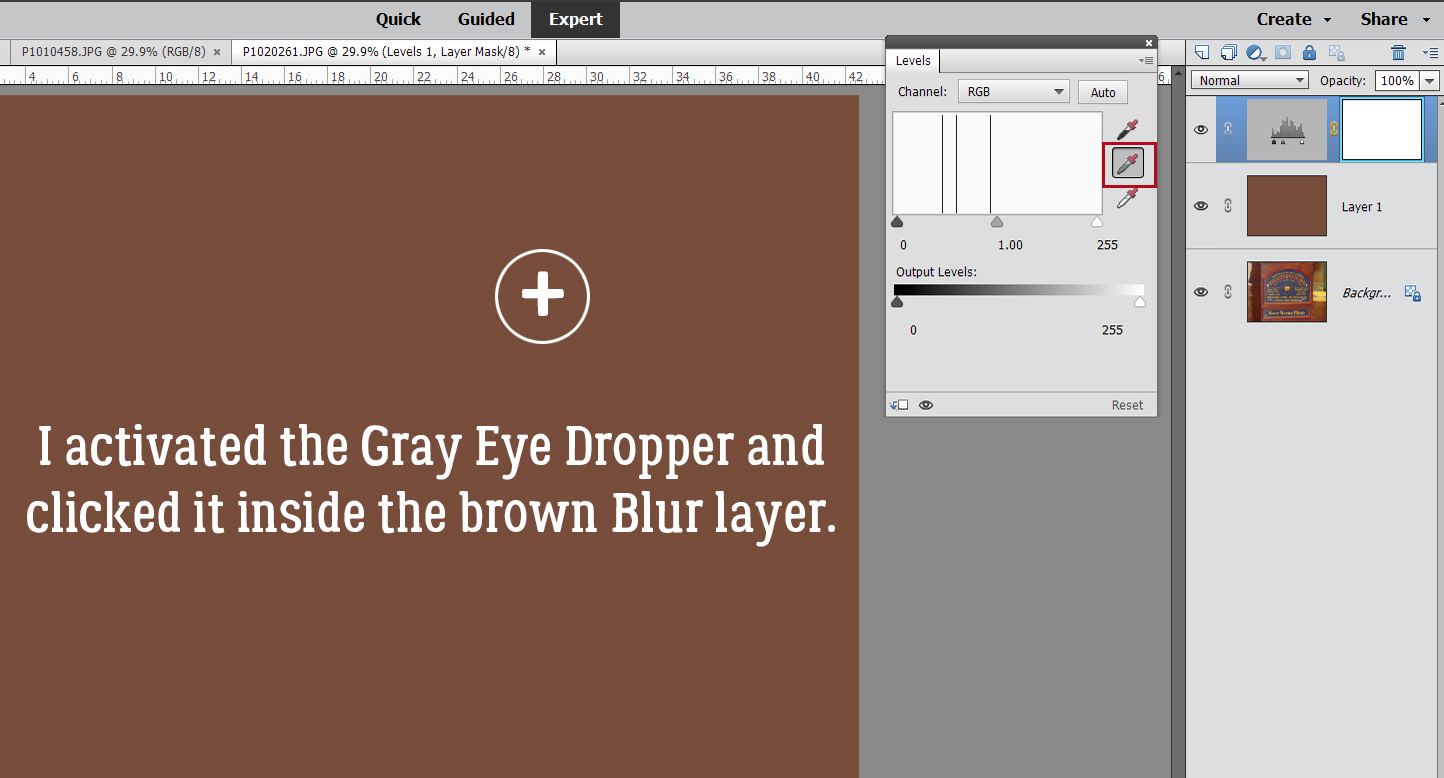Close the P1020261.JPG document tab
This screenshot has width=1444, height=778.
tap(542, 52)
